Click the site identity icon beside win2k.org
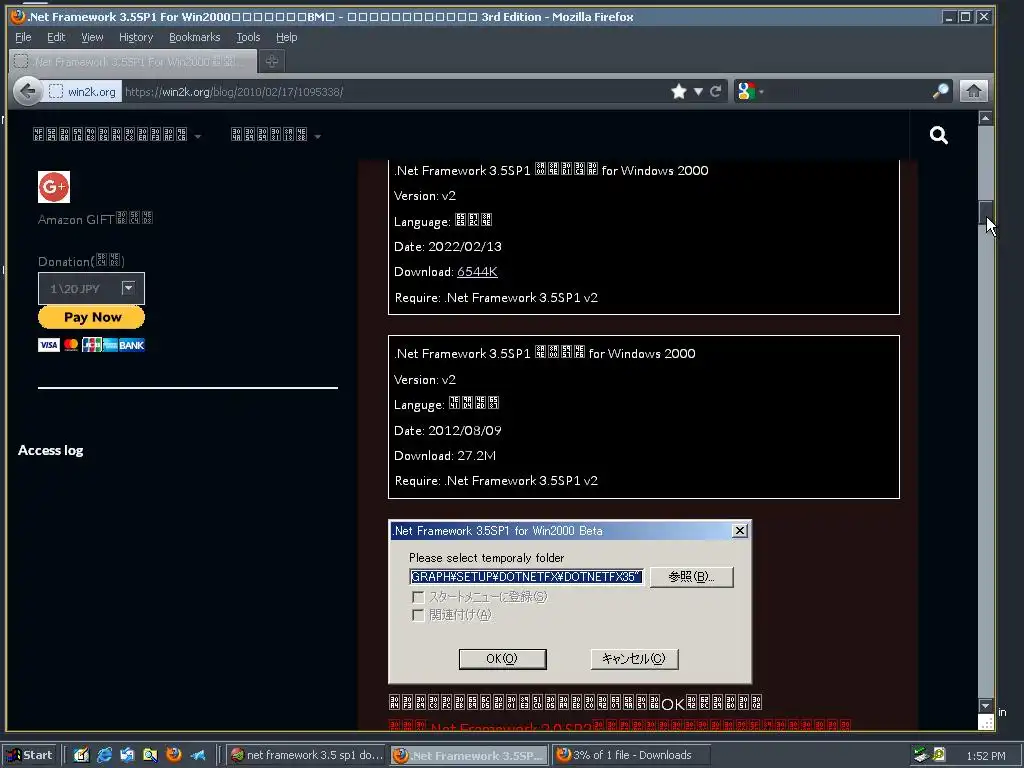The width and height of the screenshot is (1024, 768). (56, 91)
